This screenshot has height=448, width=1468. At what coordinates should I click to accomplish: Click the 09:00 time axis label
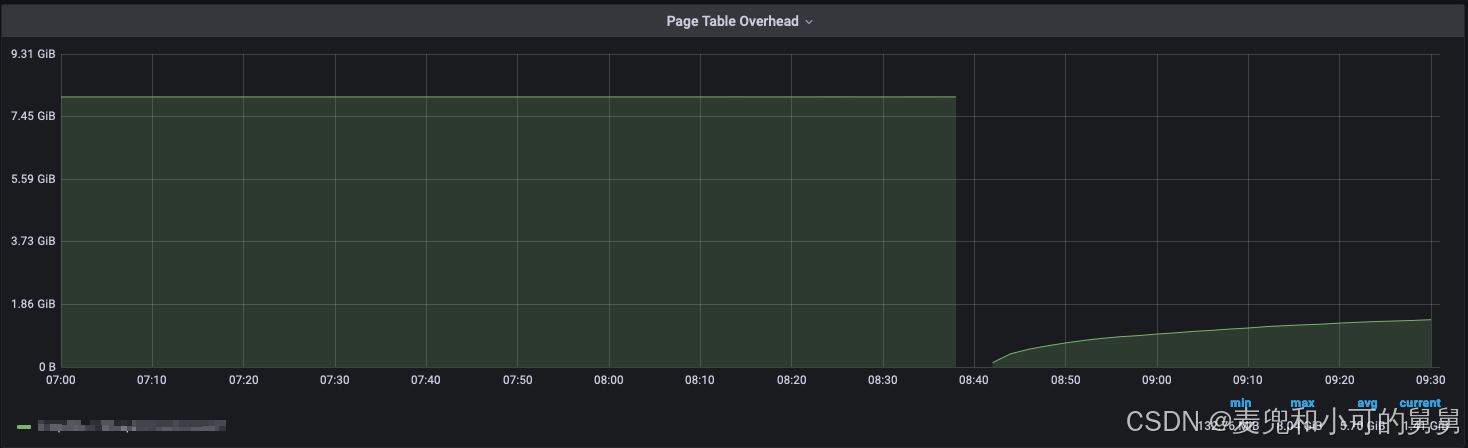point(1157,380)
